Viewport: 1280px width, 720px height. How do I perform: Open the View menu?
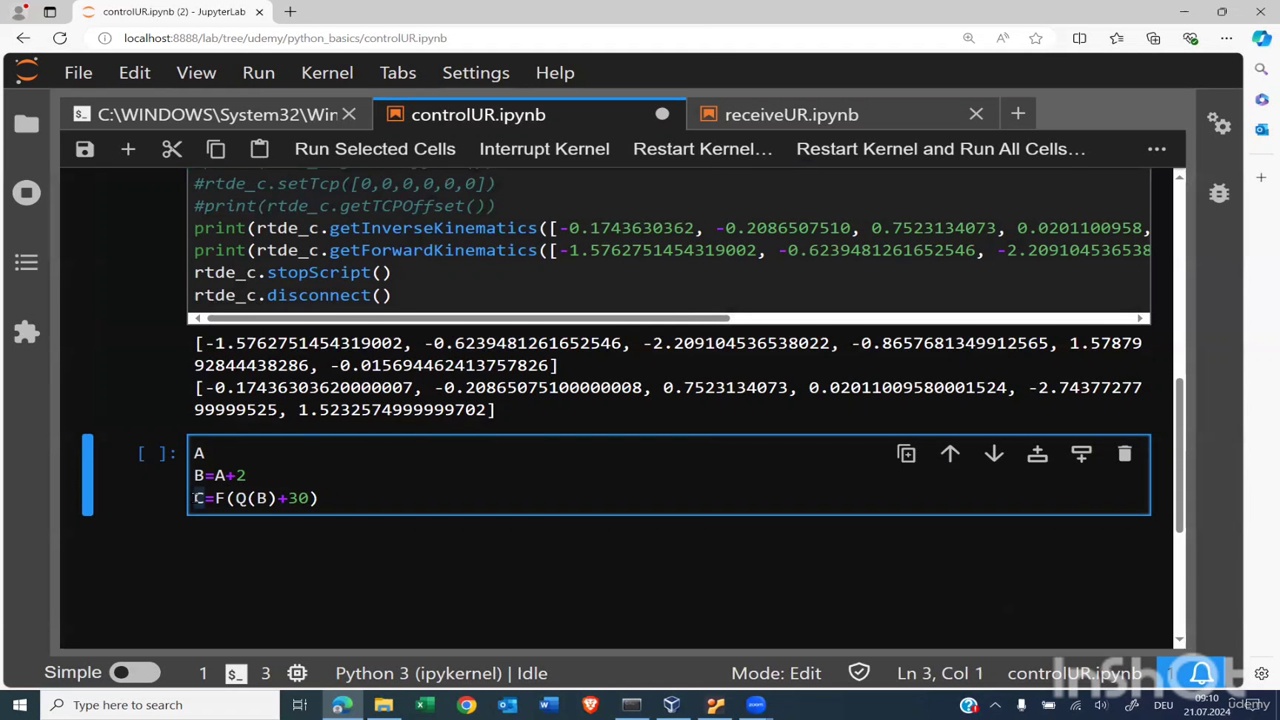pos(196,73)
